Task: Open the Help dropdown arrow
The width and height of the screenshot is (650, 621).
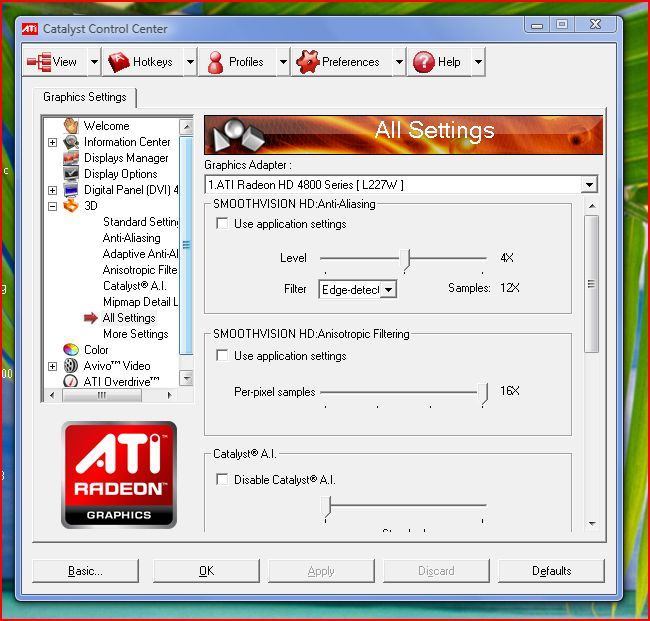Action: click(x=478, y=62)
